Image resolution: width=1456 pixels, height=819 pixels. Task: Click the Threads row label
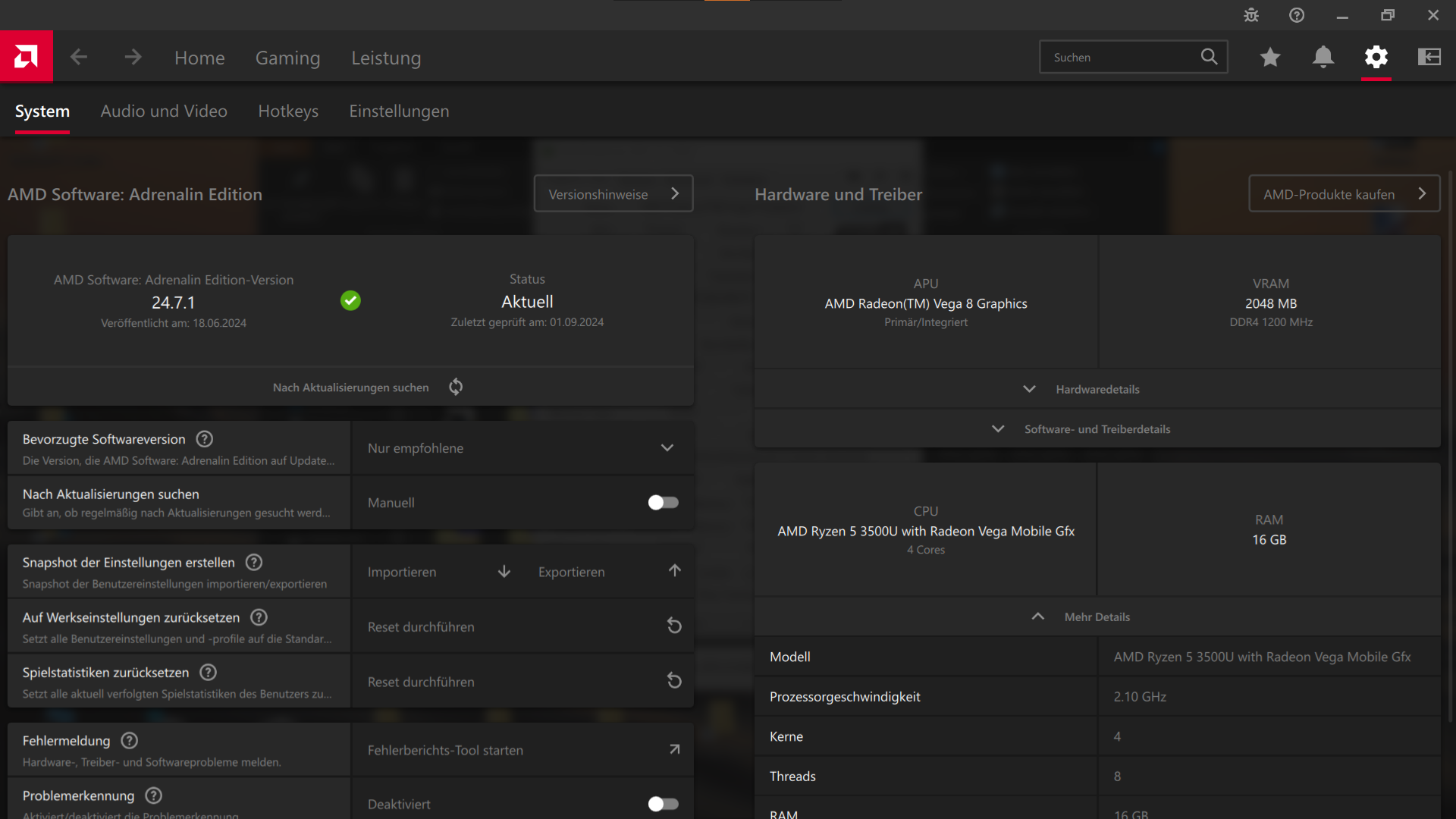pyautogui.click(x=792, y=776)
